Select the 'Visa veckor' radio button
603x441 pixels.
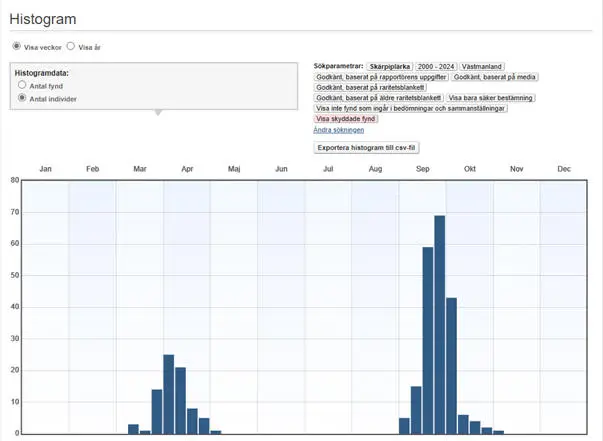coord(16,46)
